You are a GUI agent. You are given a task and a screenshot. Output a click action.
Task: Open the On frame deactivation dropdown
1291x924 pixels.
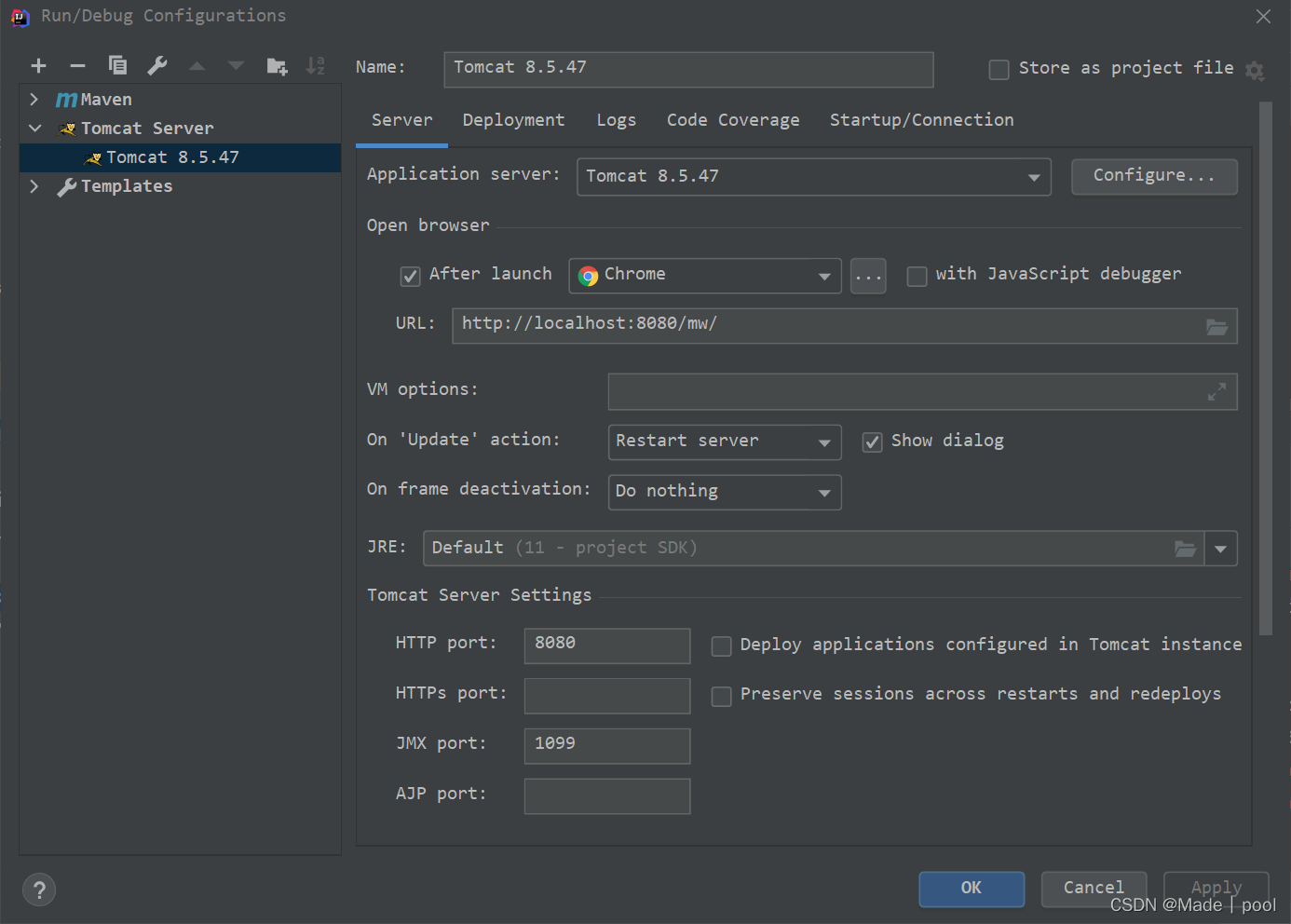pos(725,493)
